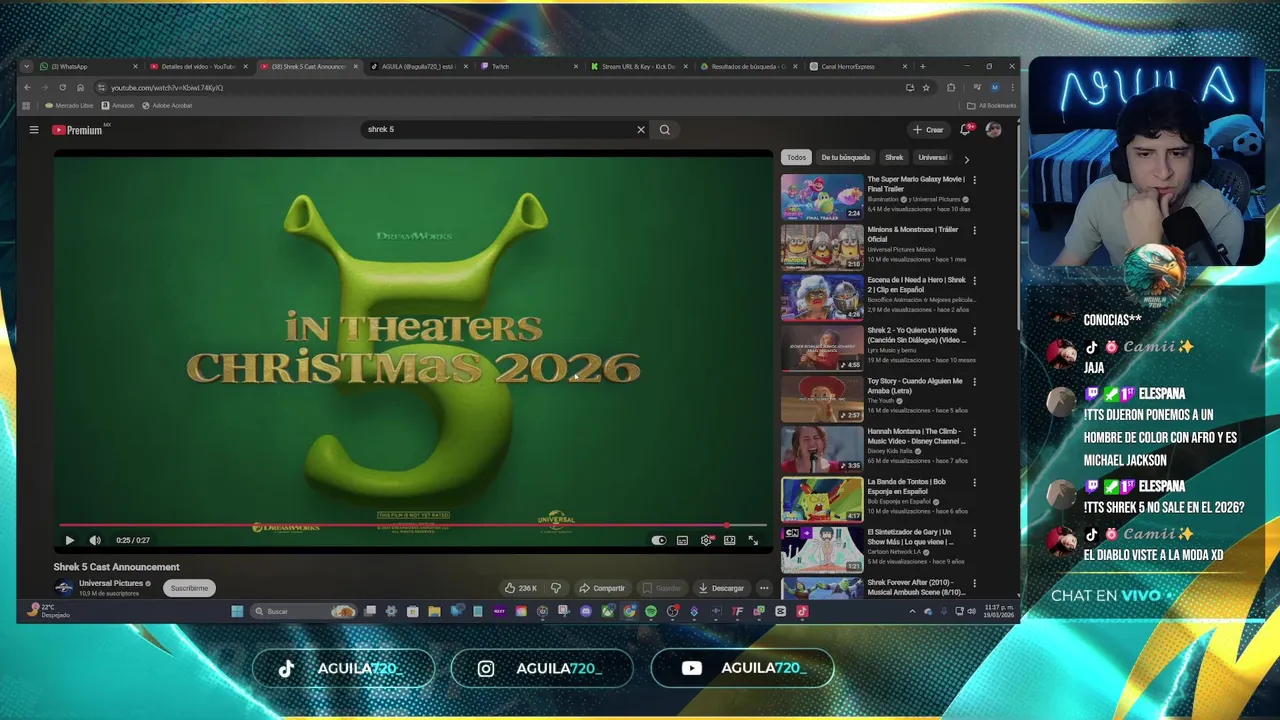The width and height of the screenshot is (1280, 720).
Task: Open options for El Sintetizador de Gary
Action: point(974,533)
